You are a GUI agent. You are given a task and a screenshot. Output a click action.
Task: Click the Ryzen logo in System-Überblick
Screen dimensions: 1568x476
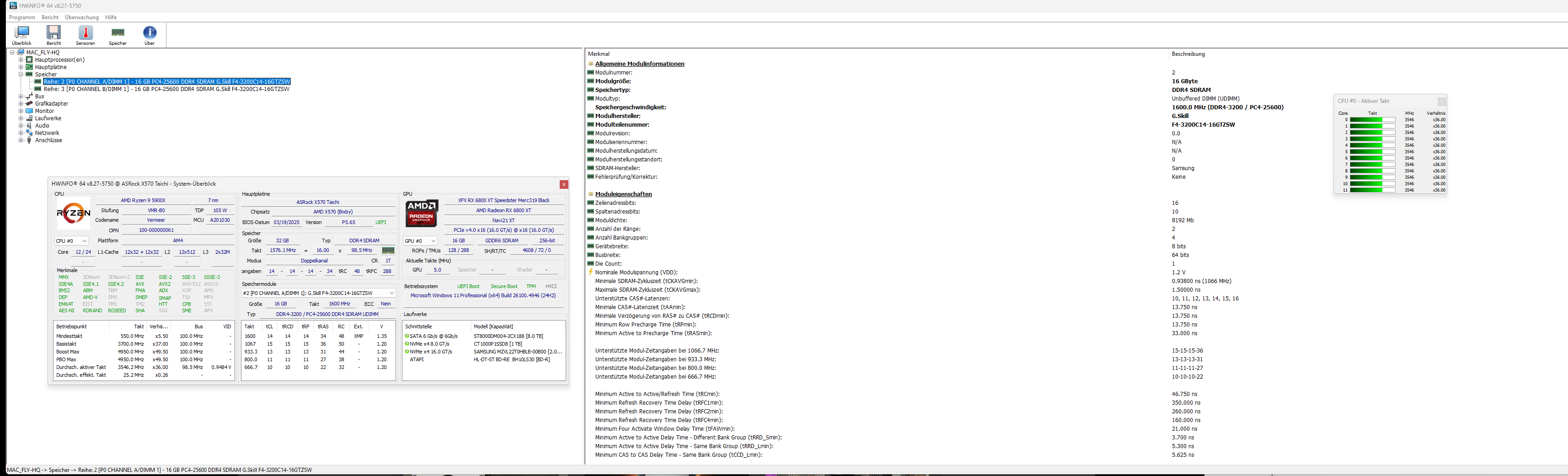click(74, 213)
